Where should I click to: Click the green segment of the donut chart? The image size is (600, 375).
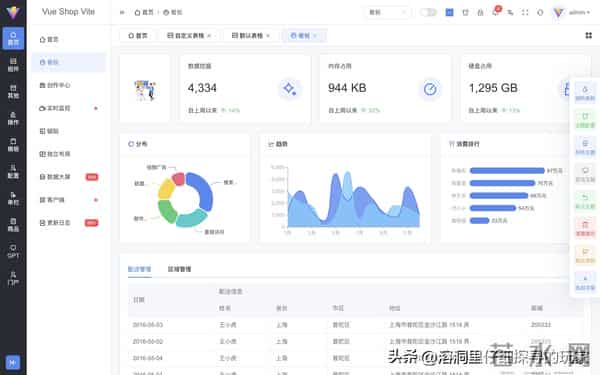(167, 211)
